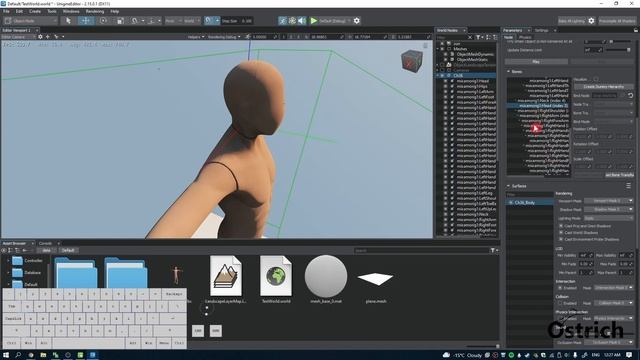
Task: Collapse the Bones section
Action: [x=509, y=71]
